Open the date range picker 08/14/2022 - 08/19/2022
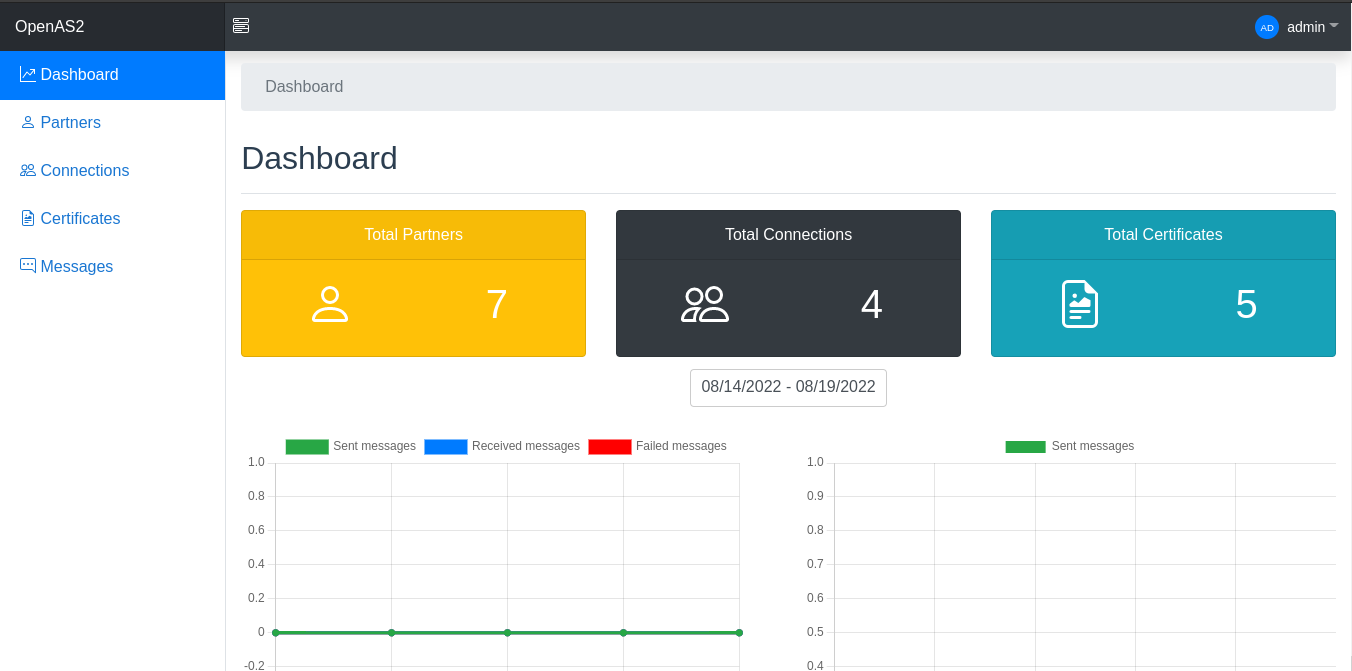Screen dimensions: 1352x671 click(x=788, y=387)
